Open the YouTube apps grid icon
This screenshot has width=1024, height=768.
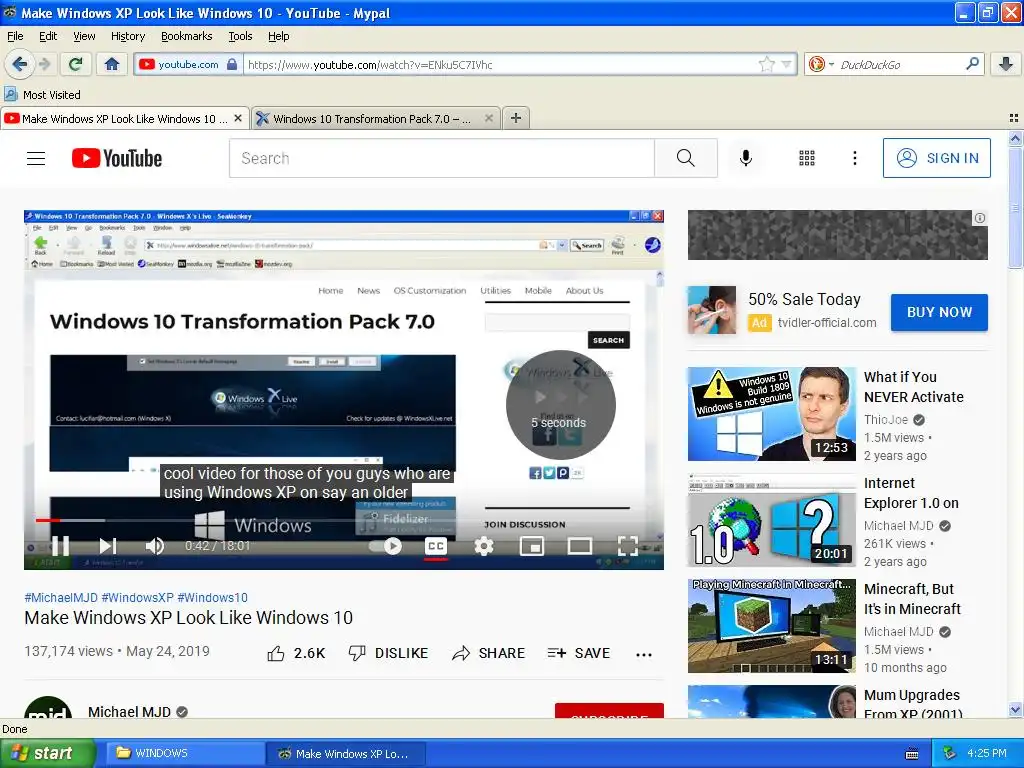pos(807,158)
